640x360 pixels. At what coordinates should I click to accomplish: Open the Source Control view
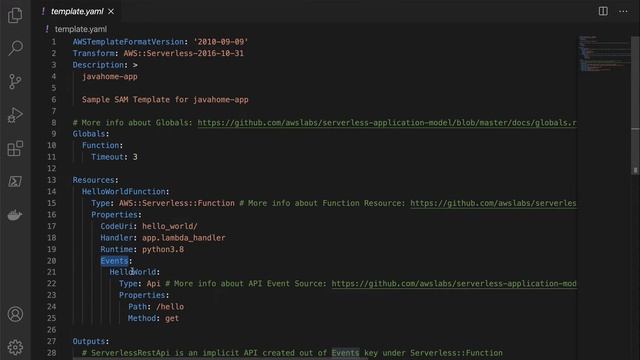15,82
